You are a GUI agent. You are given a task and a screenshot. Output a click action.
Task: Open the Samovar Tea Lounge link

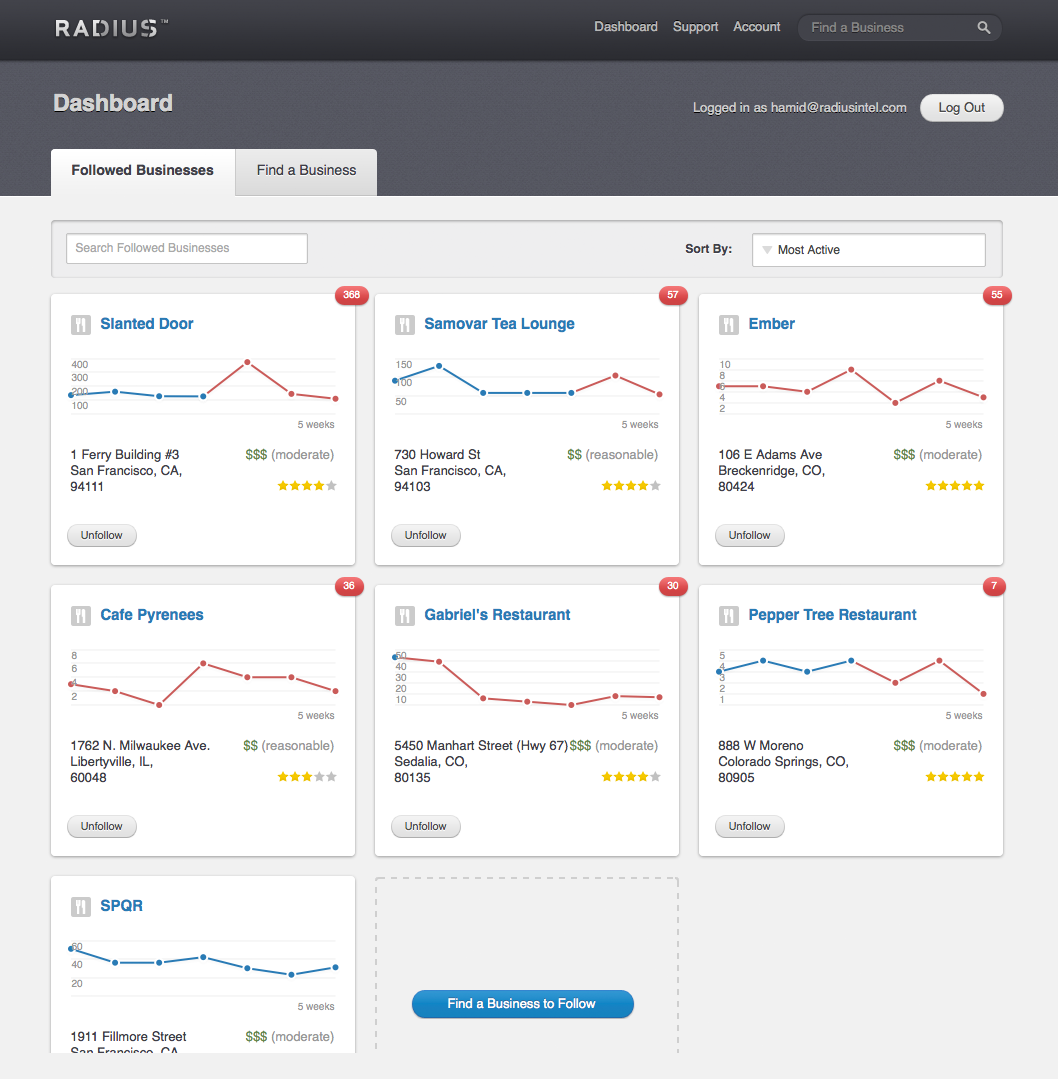click(499, 324)
